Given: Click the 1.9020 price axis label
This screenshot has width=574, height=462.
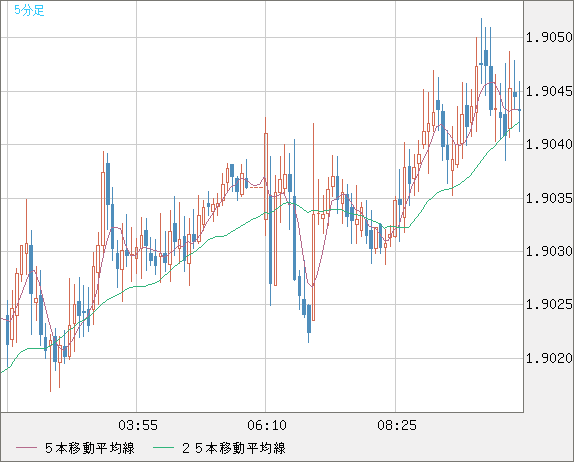Looking at the screenshot, I should pyautogui.click(x=549, y=358).
